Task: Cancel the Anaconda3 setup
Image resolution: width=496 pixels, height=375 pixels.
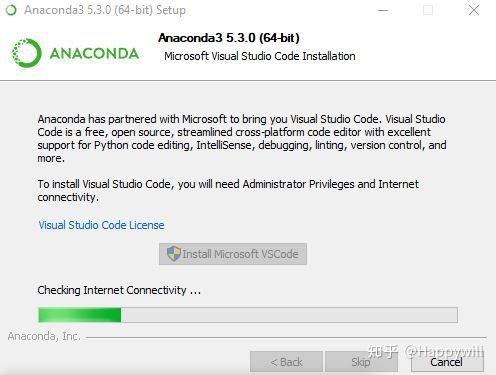Action: pos(447,362)
